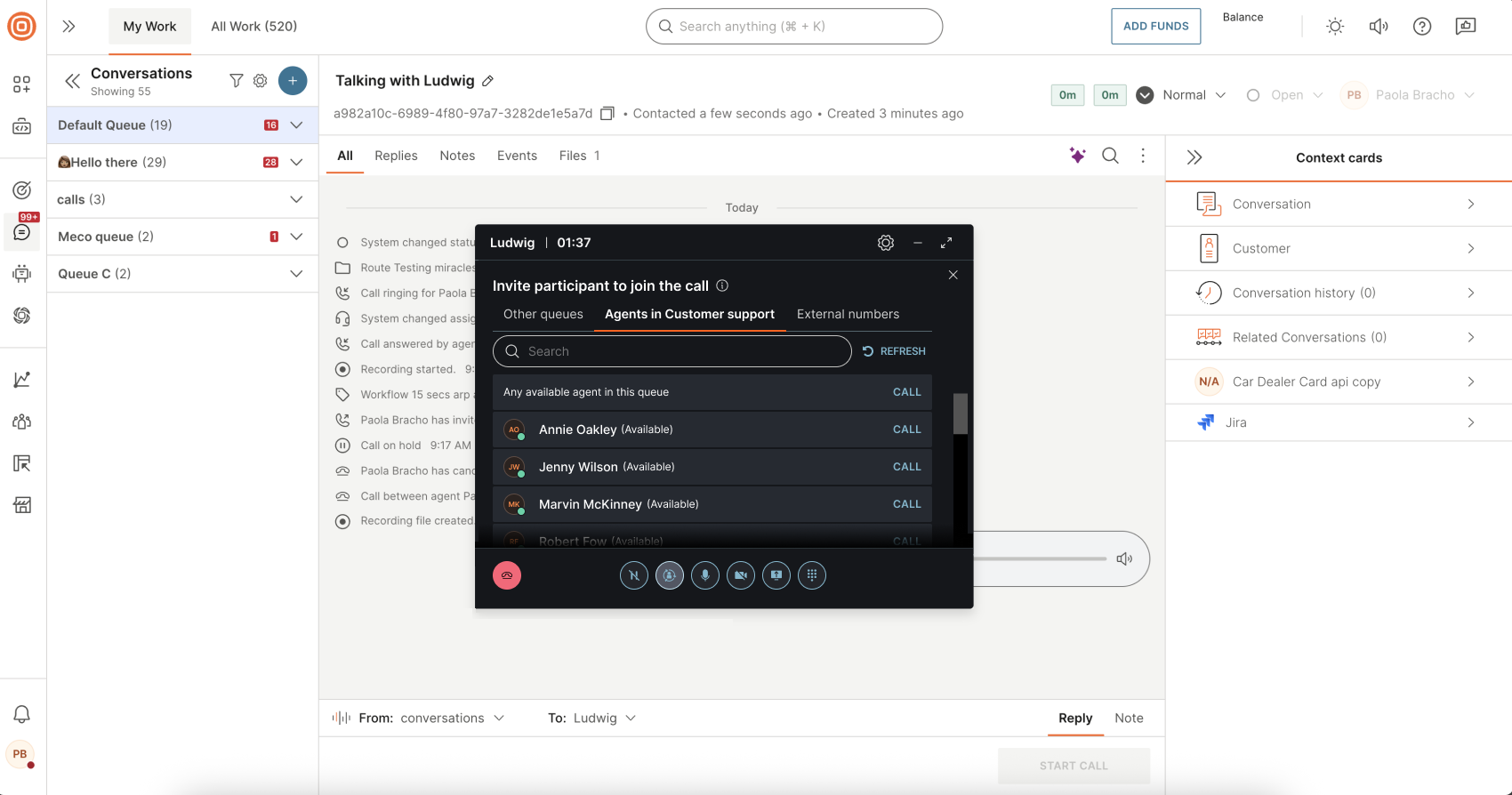Click the audio player volume icon
This screenshot has height=795, width=1512.
tap(1124, 558)
